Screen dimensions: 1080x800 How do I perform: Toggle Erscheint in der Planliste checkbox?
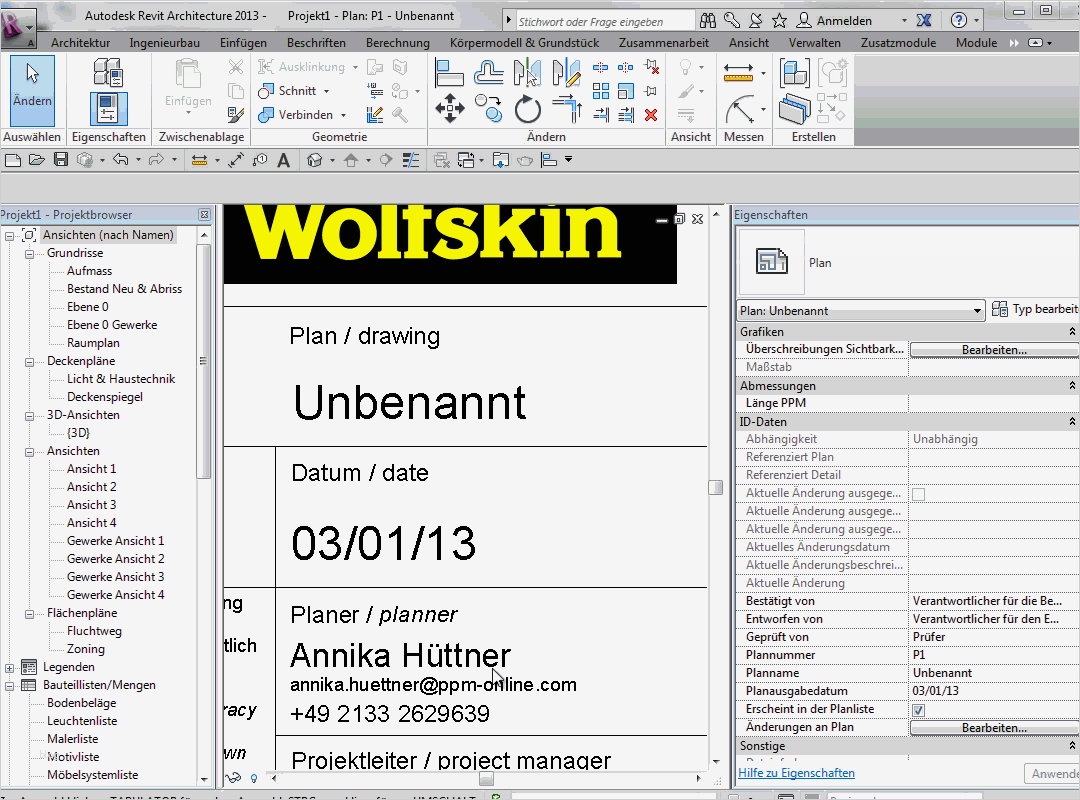(x=918, y=710)
